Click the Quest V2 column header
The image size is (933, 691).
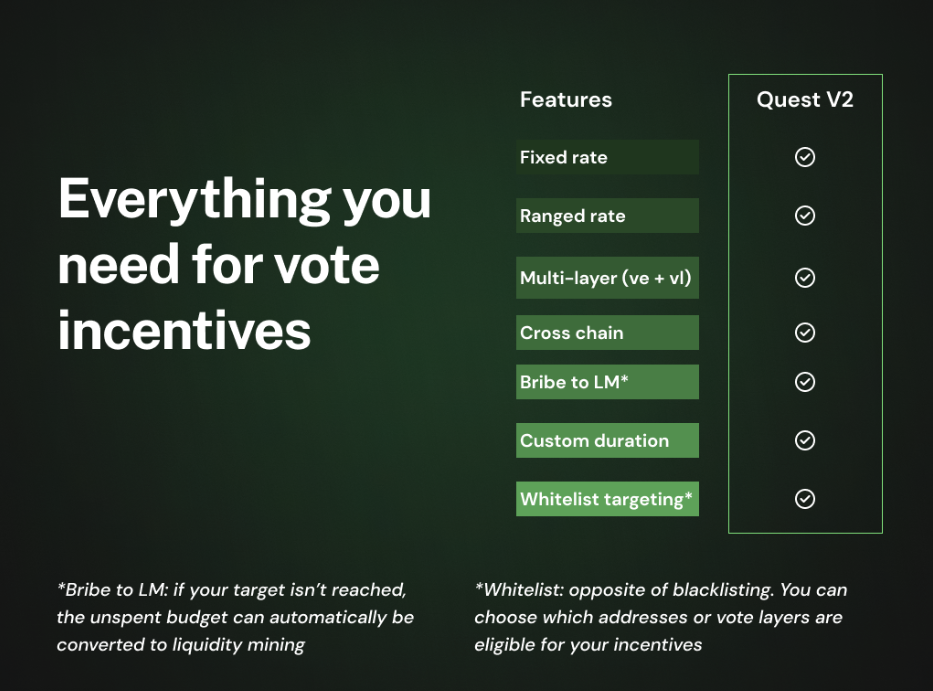pos(804,99)
